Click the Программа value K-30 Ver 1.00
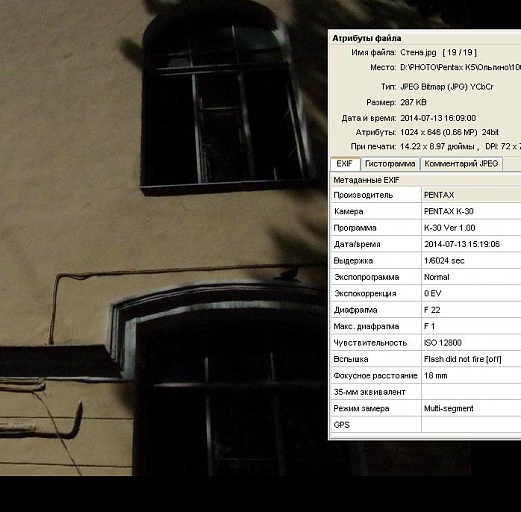Viewport: 521px width, 512px height. tap(449, 228)
